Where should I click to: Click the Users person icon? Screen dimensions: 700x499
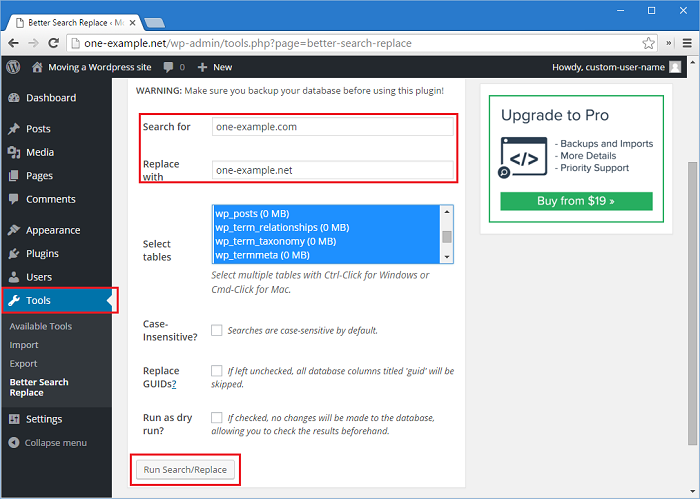[14, 277]
